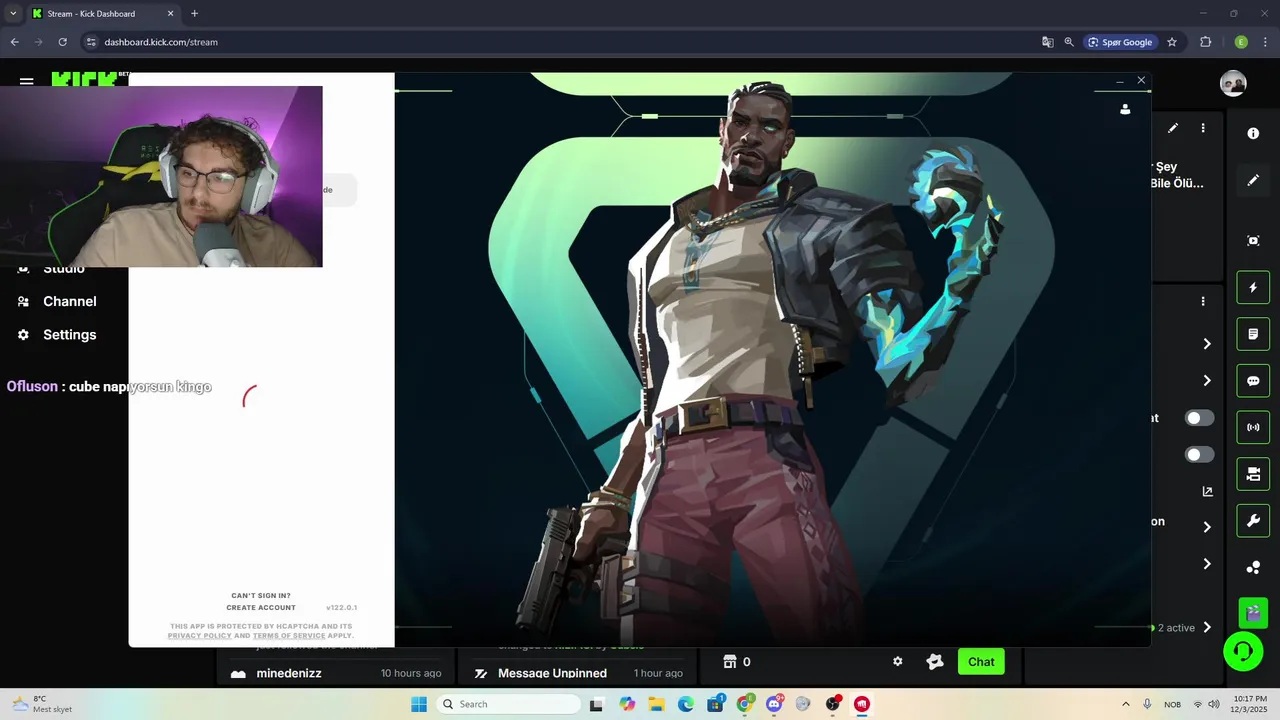Viewport: 1280px width, 720px height.
Task: Open the PRIVACY POLICY link
Action: coord(200,636)
